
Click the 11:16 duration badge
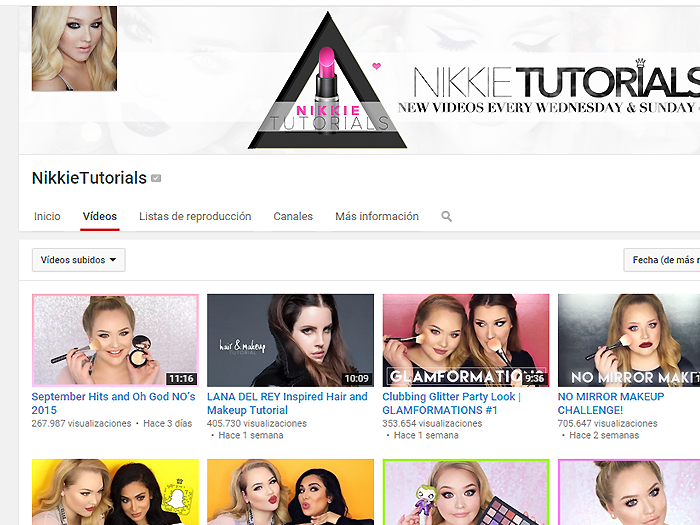coord(181,379)
